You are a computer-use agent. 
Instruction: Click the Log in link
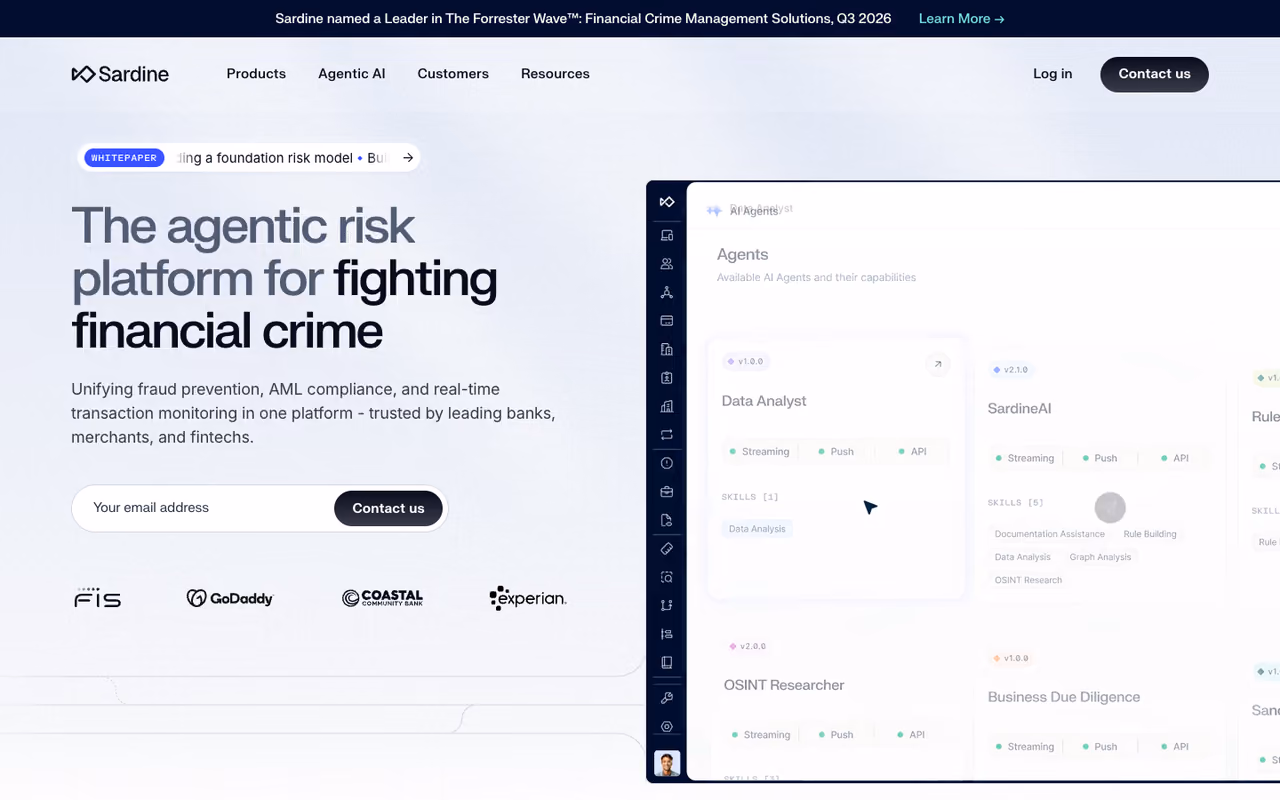(1052, 74)
